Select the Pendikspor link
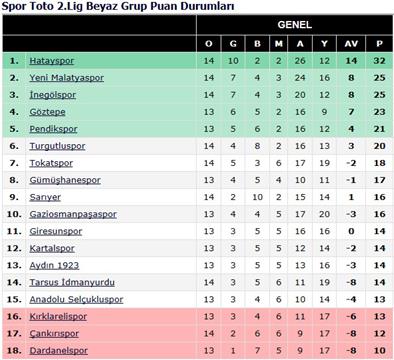 53,129
